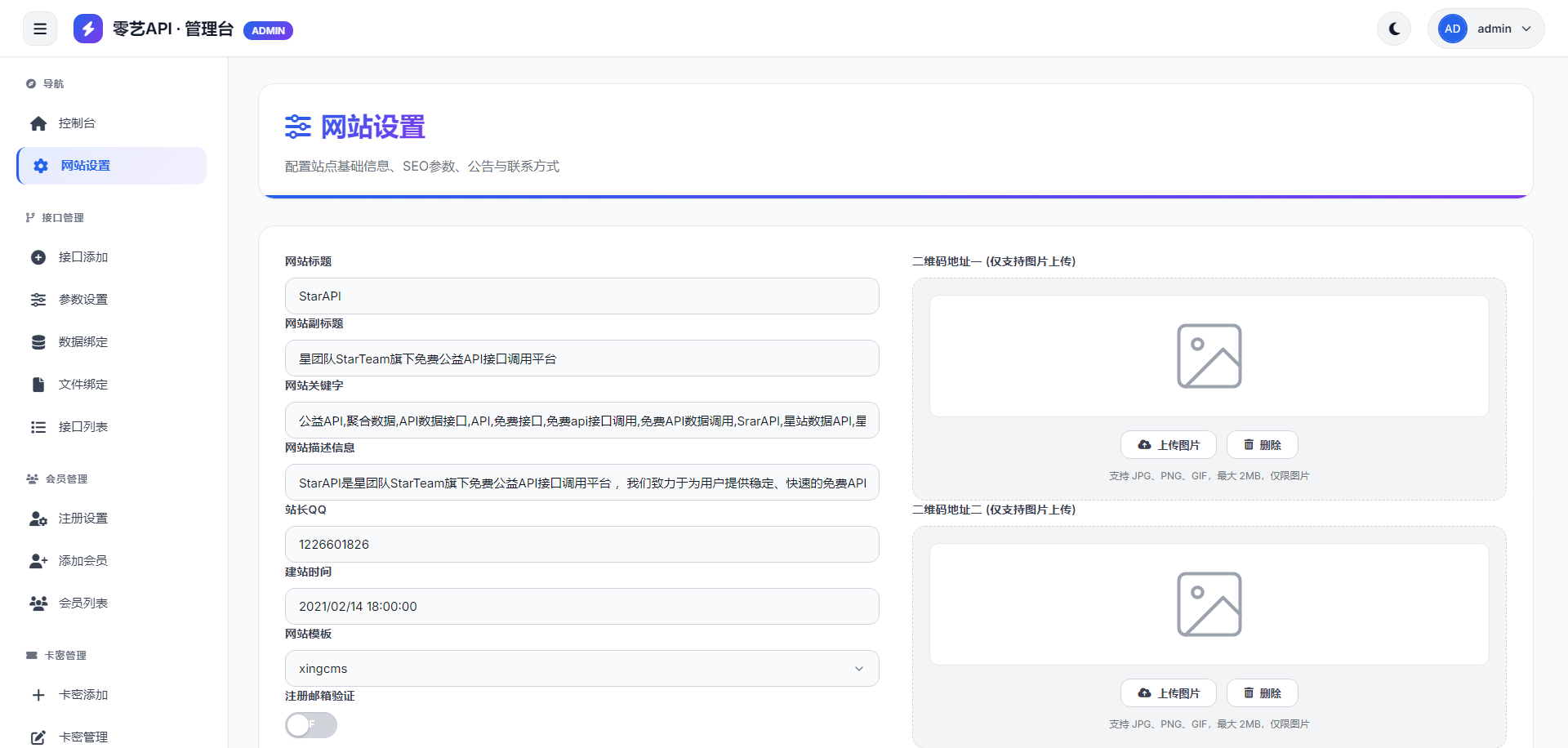Click the sliders icon for 参数设置

(x=38, y=300)
